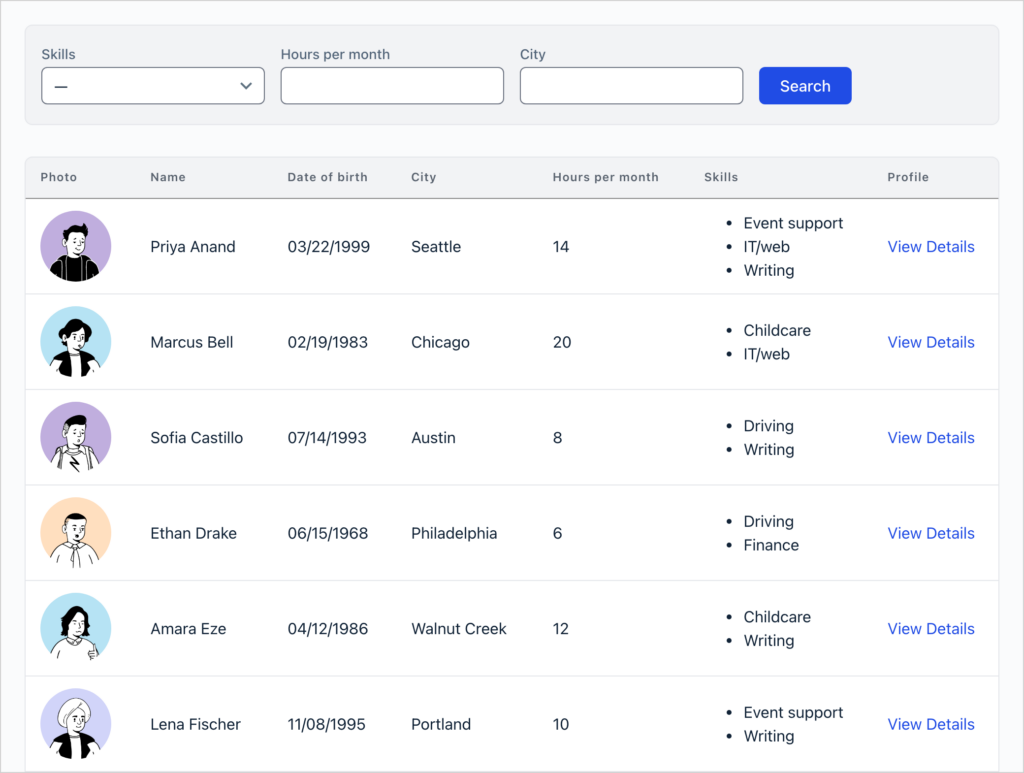Click the City column header
Screen dimensions: 1024x773
click(423, 177)
